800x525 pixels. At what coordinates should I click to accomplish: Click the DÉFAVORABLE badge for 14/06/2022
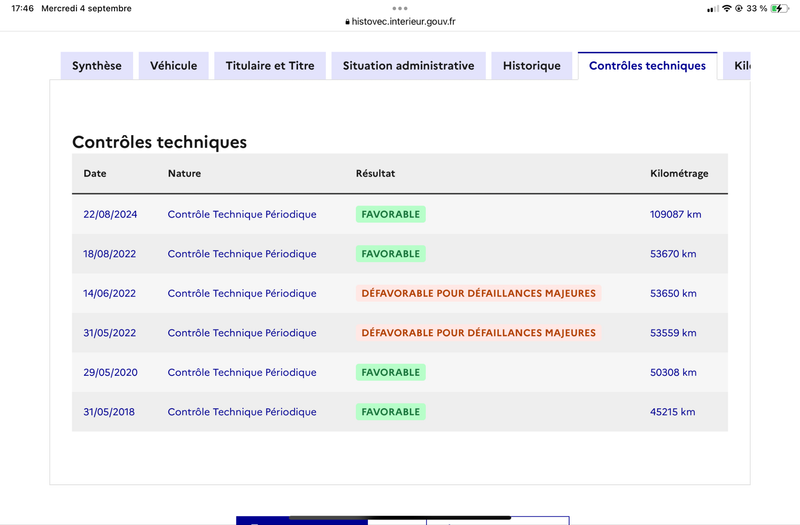[479, 293]
